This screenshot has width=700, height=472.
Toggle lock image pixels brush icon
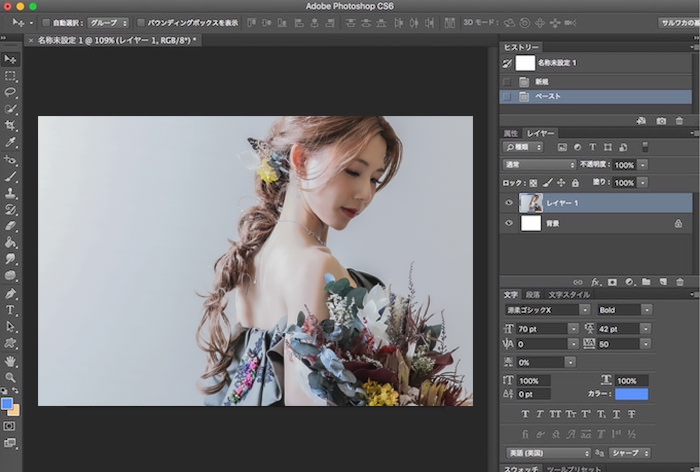click(548, 183)
